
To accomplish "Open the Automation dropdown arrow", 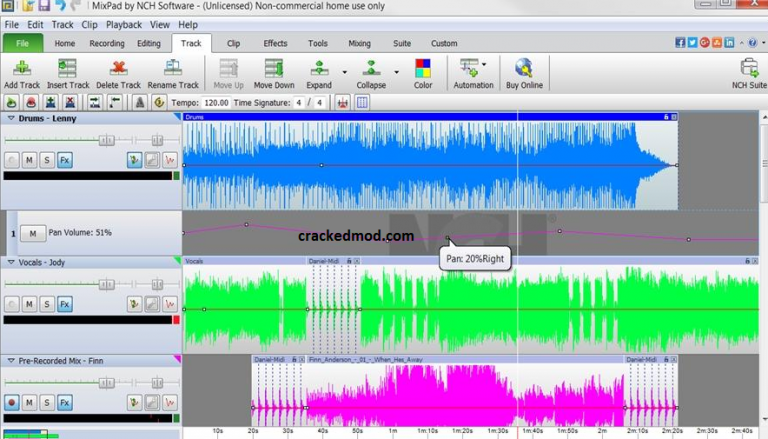I will click(484, 64).
